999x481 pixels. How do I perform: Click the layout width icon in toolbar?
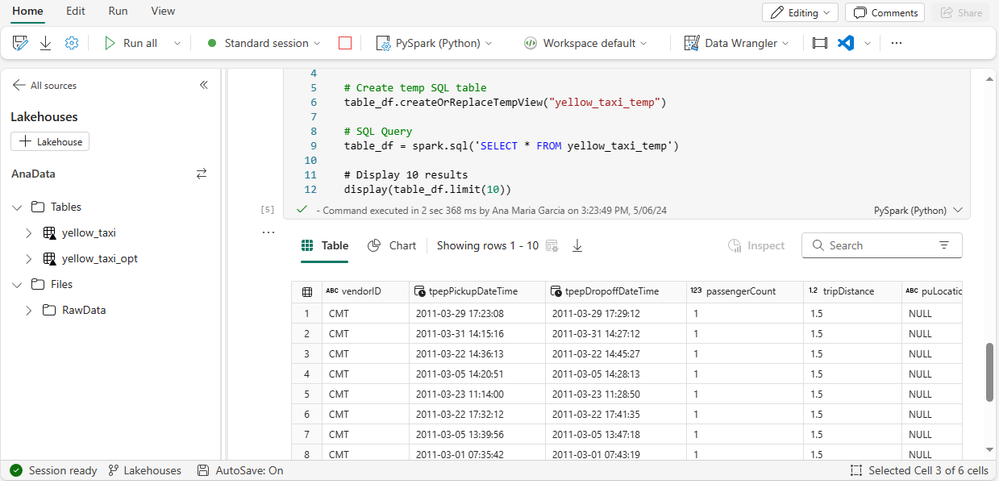(x=820, y=43)
